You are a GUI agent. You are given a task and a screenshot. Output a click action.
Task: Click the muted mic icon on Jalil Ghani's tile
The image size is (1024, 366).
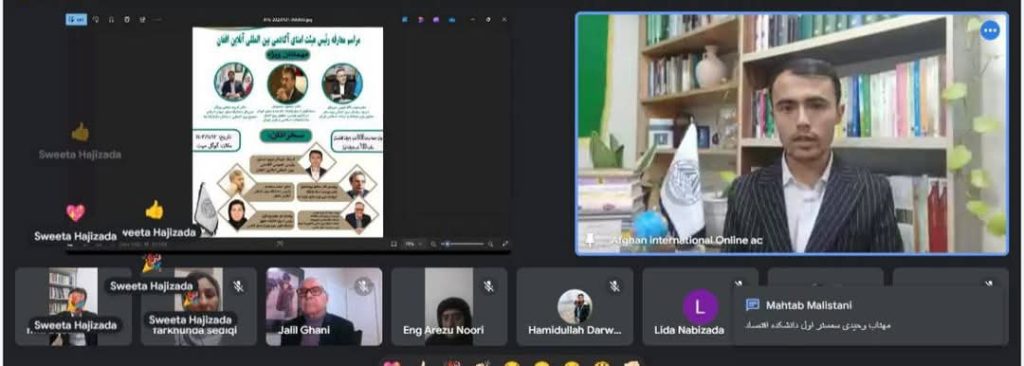[x=363, y=286]
